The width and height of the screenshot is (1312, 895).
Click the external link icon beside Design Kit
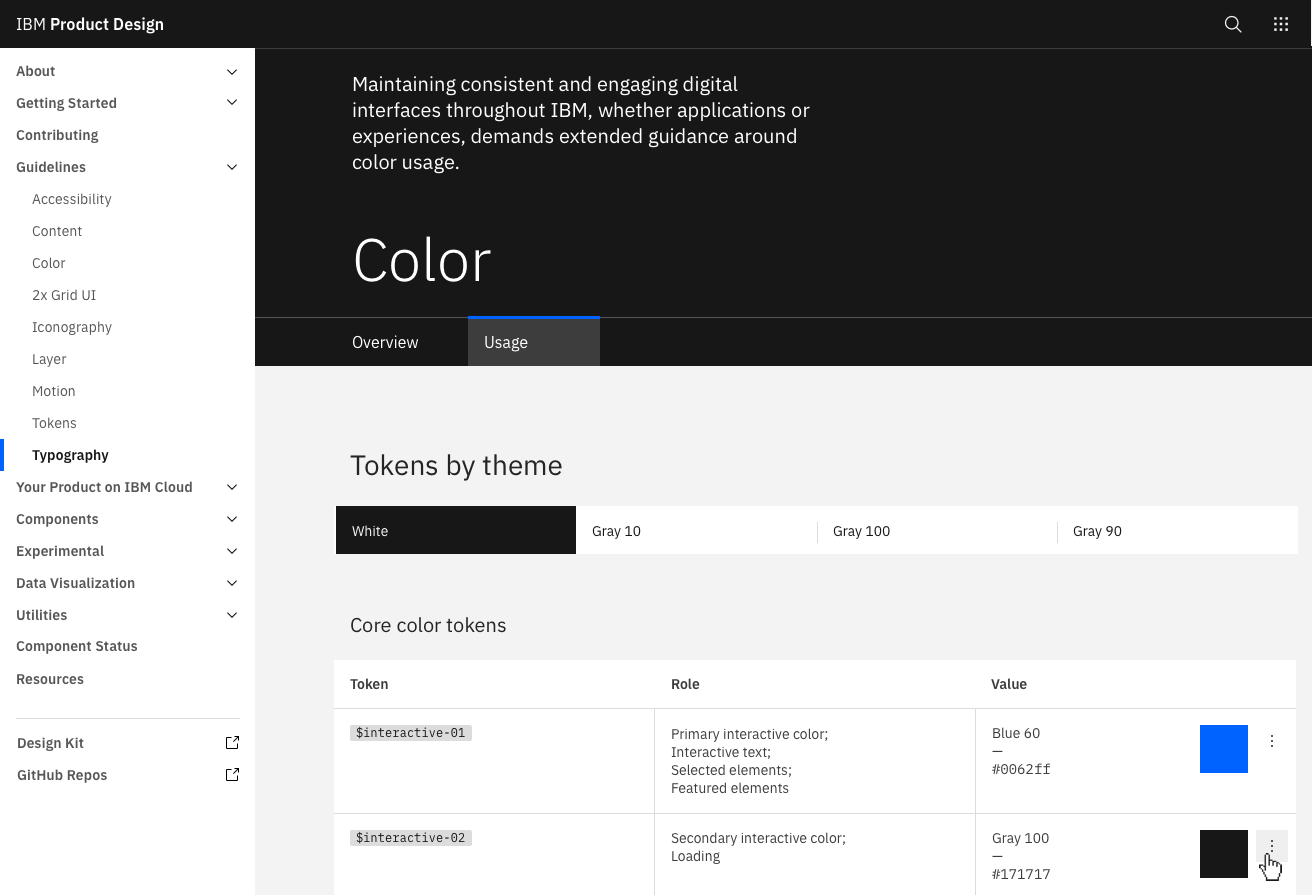232,742
